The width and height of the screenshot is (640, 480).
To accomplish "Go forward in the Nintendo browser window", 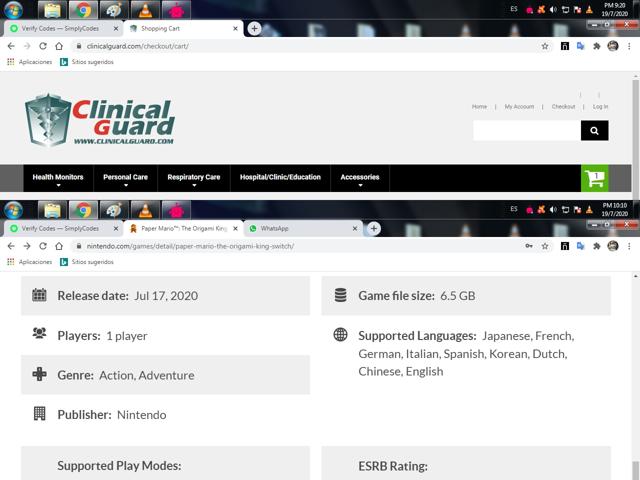I will [x=27, y=246].
